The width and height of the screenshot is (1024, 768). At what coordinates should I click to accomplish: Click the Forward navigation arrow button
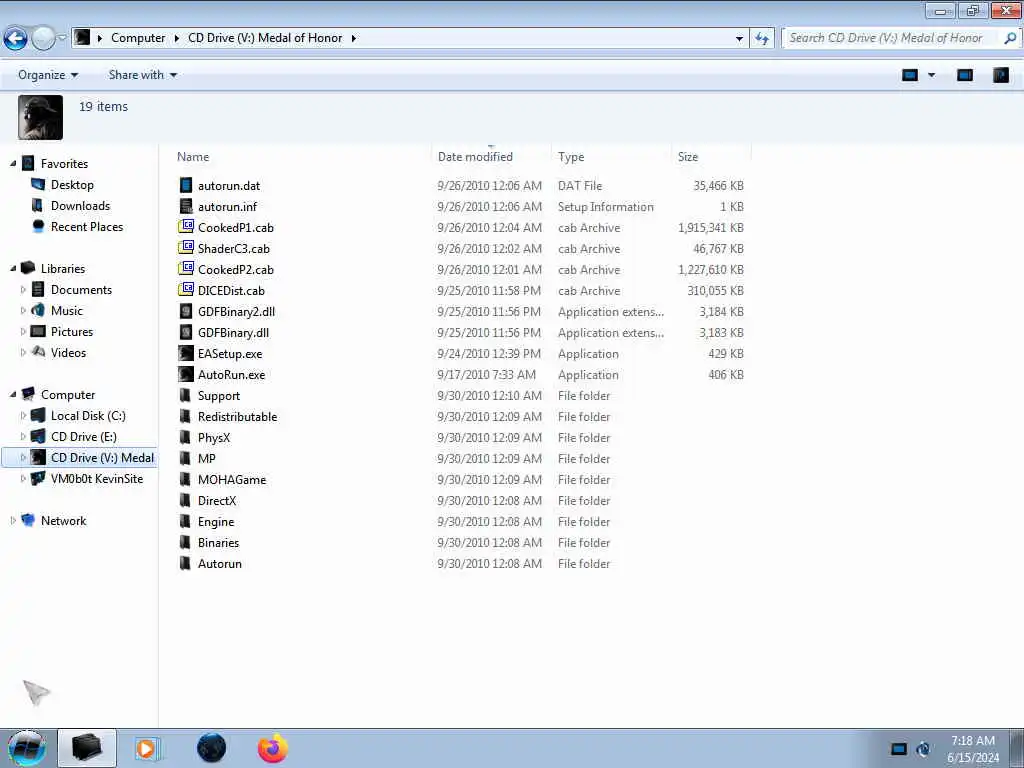tap(43, 38)
